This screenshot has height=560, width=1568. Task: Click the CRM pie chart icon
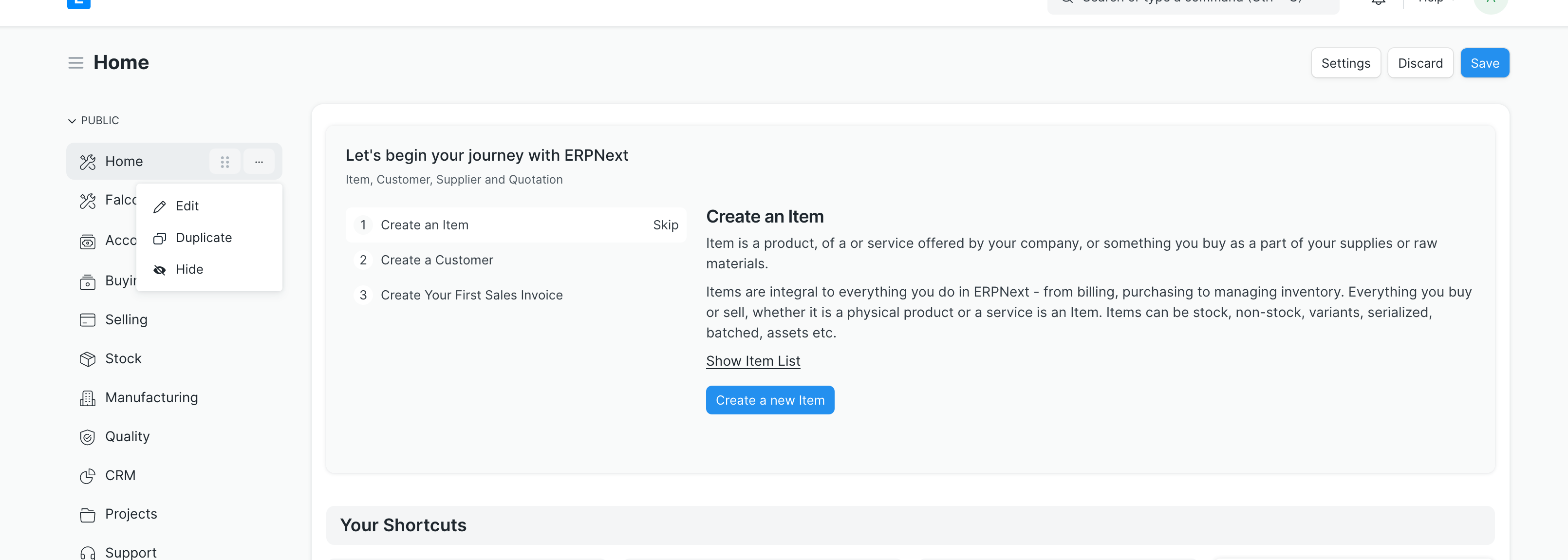pyautogui.click(x=88, y=476)
